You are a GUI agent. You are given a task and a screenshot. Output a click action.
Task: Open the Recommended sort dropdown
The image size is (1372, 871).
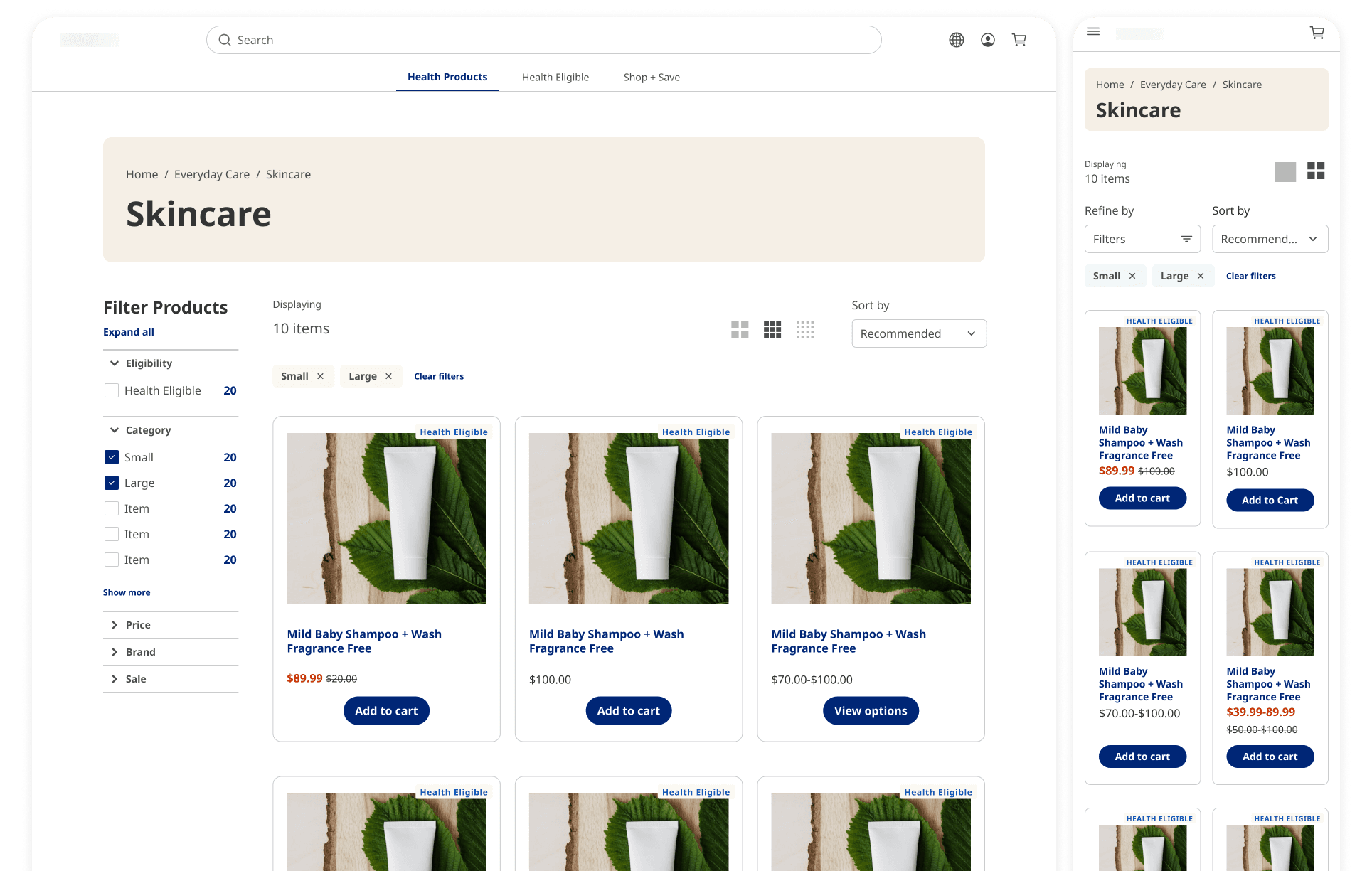[x=918, y=333]
